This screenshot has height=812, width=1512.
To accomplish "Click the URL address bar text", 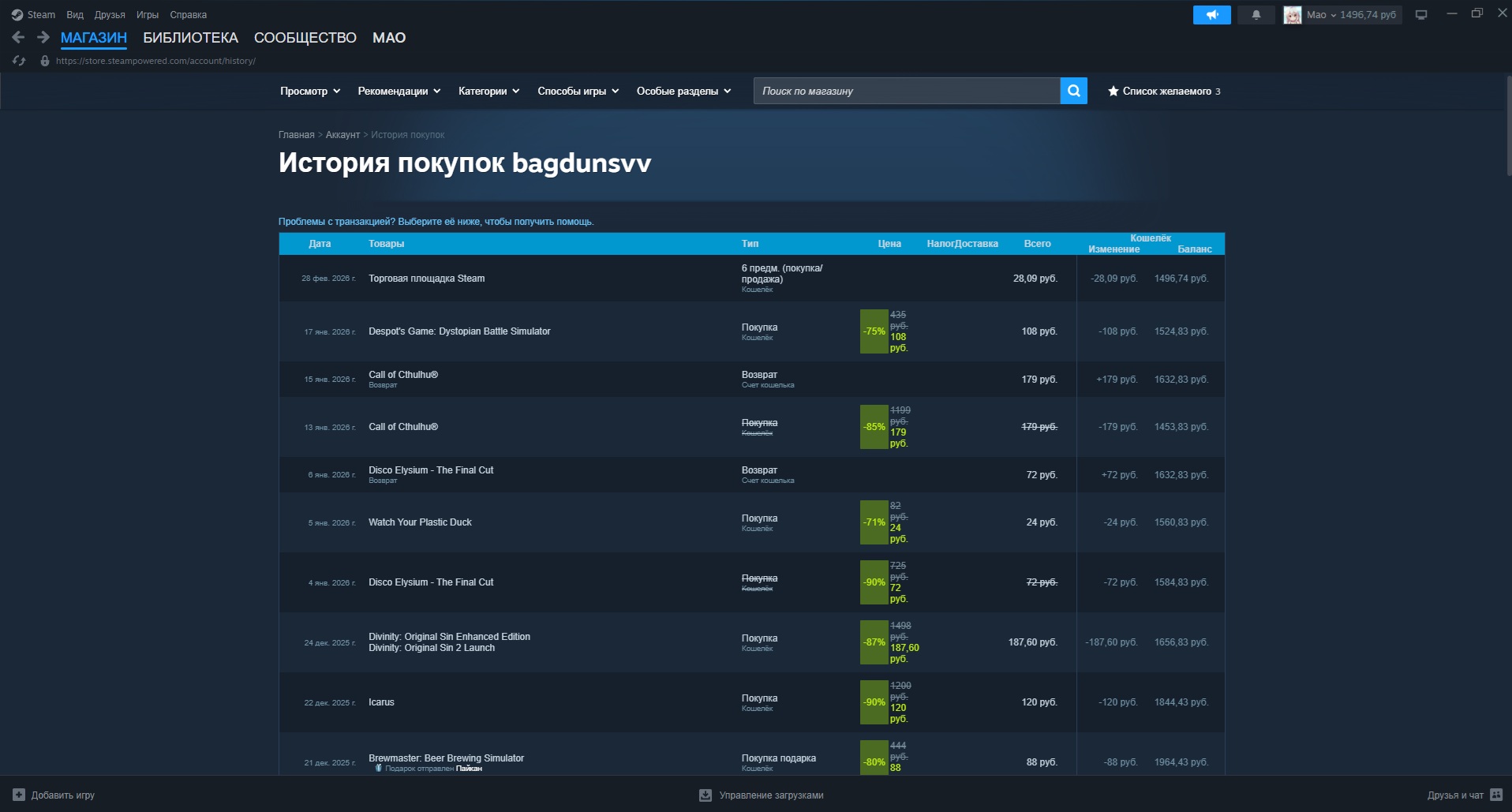I will (155, 61).
